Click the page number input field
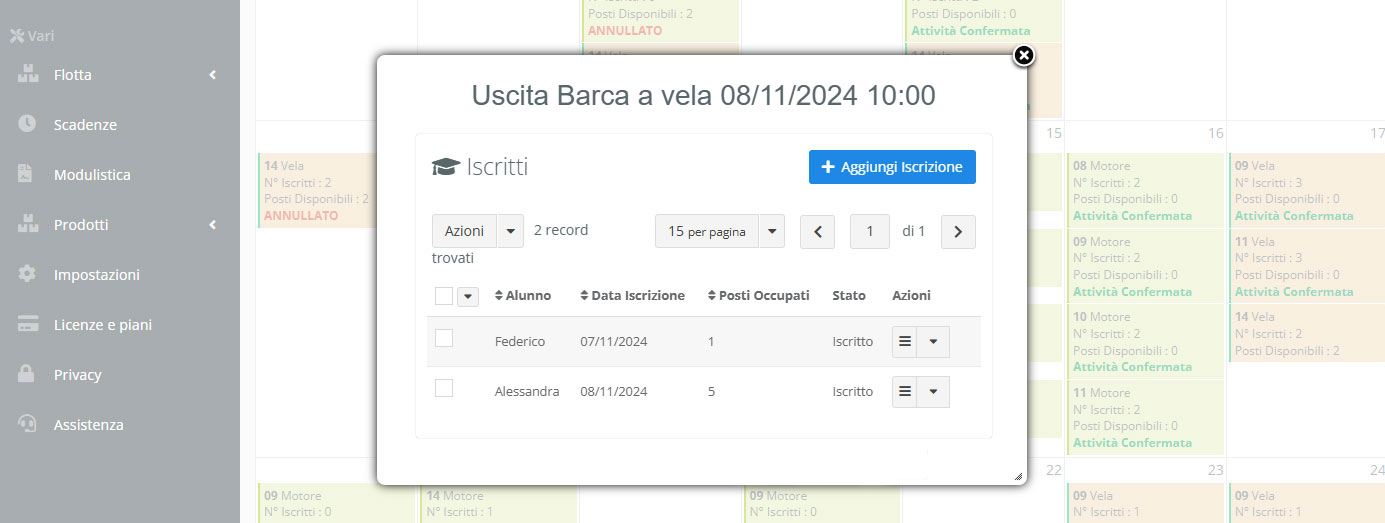This screenshot has height=523, width=1385. 870,231
